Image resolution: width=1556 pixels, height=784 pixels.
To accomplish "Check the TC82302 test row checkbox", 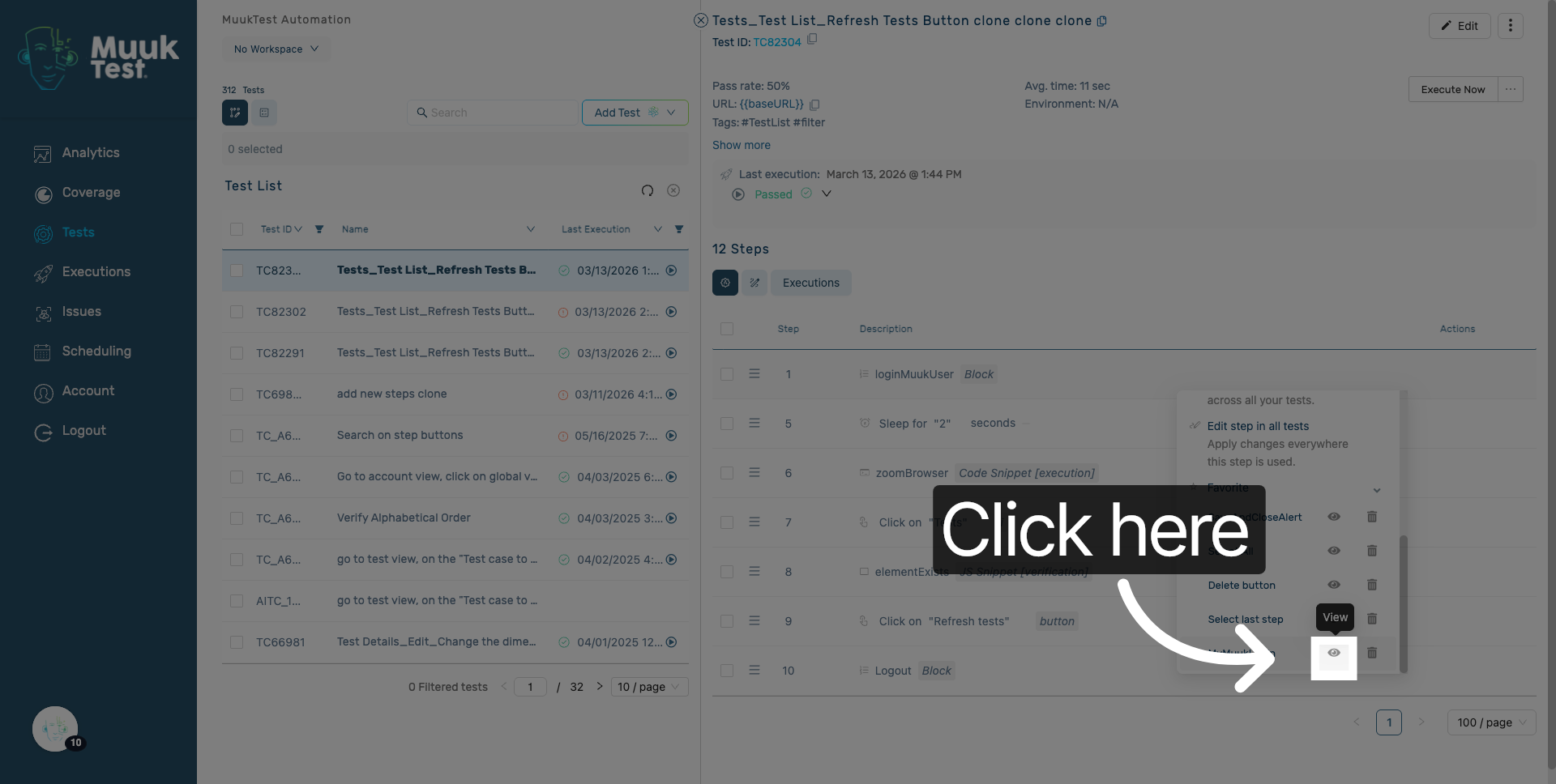I will click(x=237, y=312).
